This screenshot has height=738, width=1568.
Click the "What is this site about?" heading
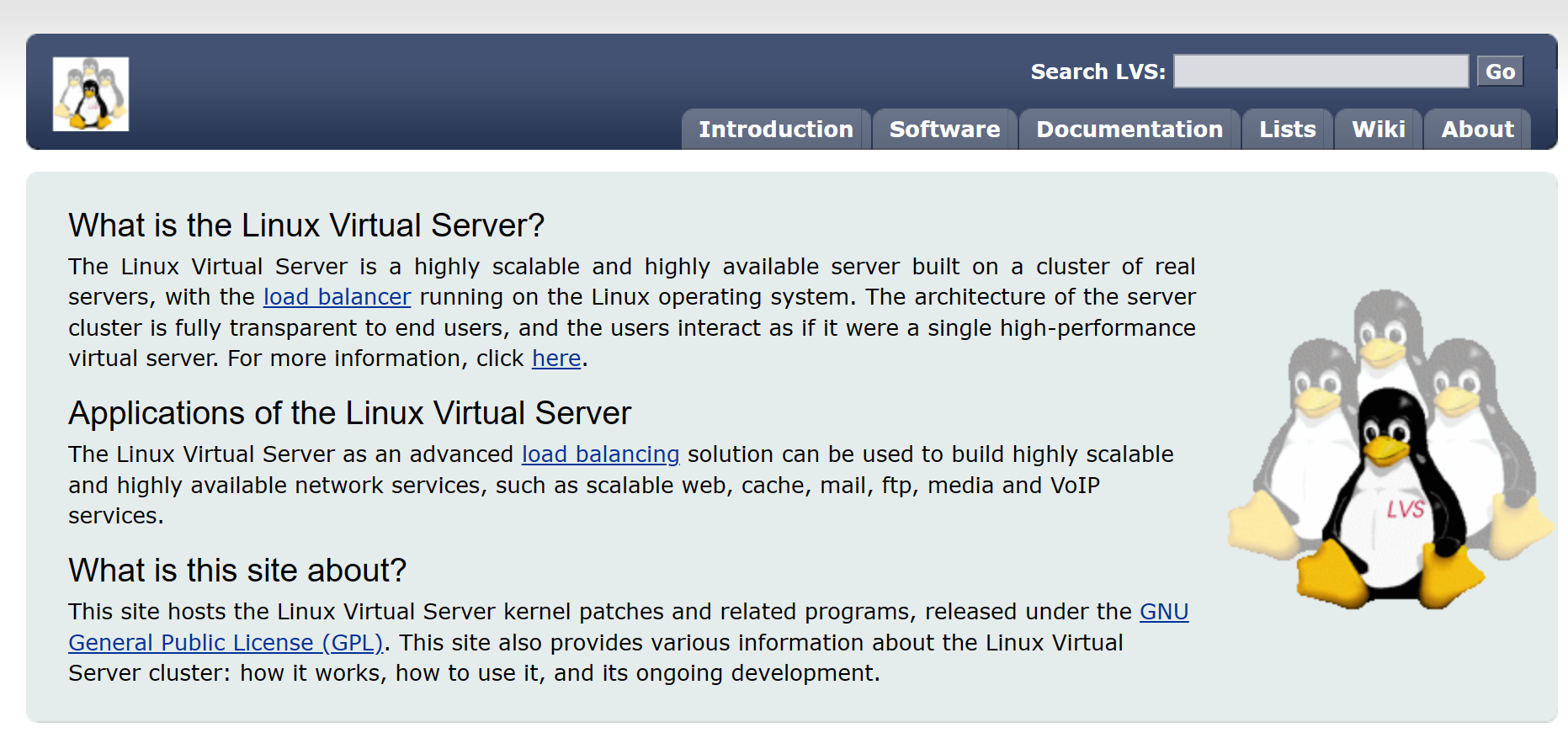click(237, 571)
